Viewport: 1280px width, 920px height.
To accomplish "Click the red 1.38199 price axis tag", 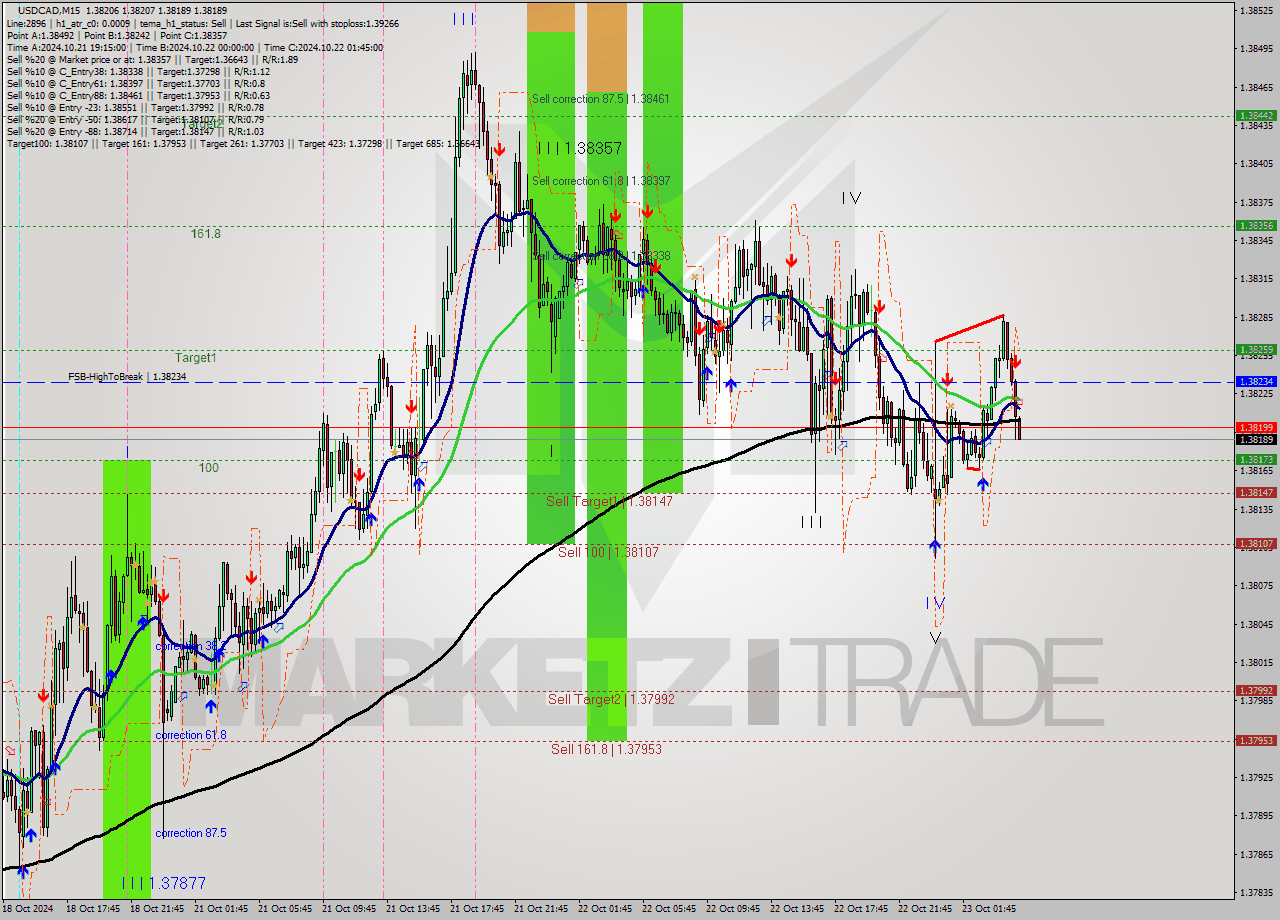I will [x=1256, y=427].
